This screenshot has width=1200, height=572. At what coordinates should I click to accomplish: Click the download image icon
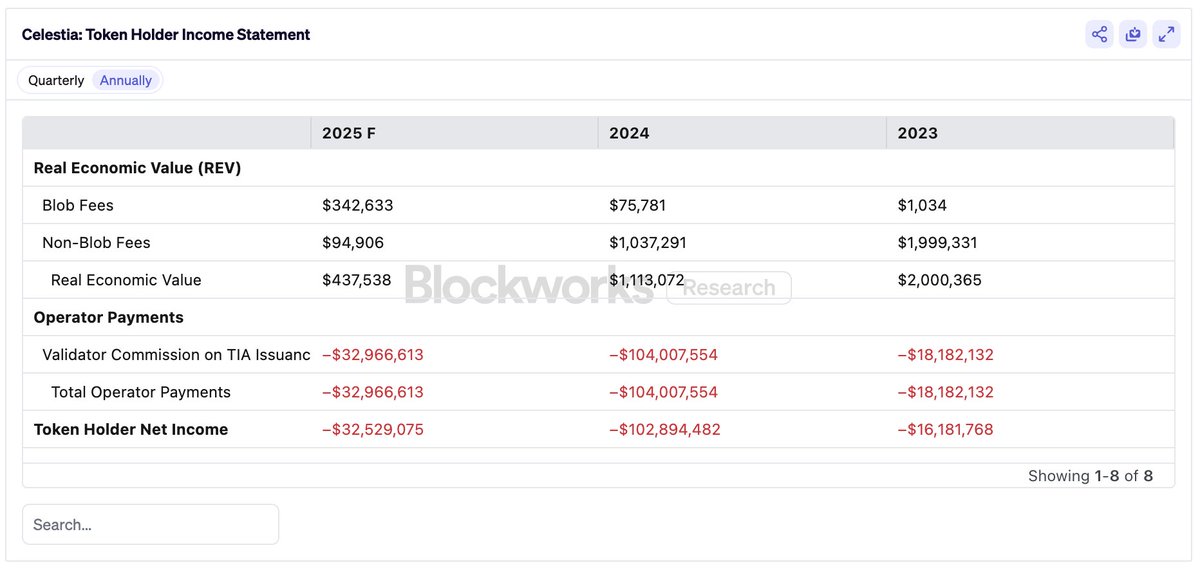1133,34
